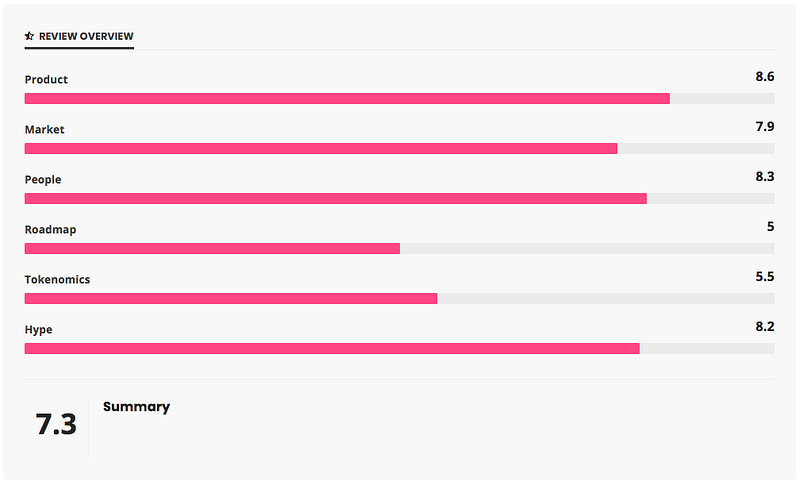The height and width of the screenshot is (482, 800).
Task: Click the Market label
Action: [45, 130]
